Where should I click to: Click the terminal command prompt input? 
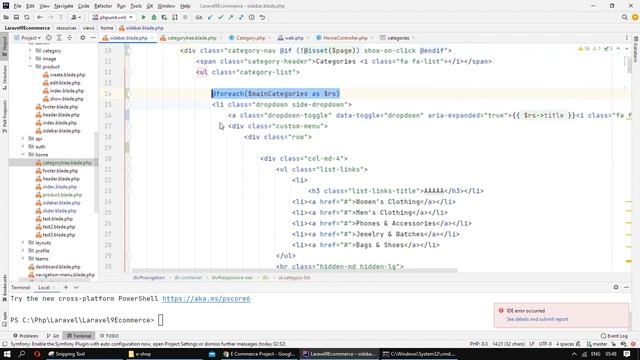160,320
